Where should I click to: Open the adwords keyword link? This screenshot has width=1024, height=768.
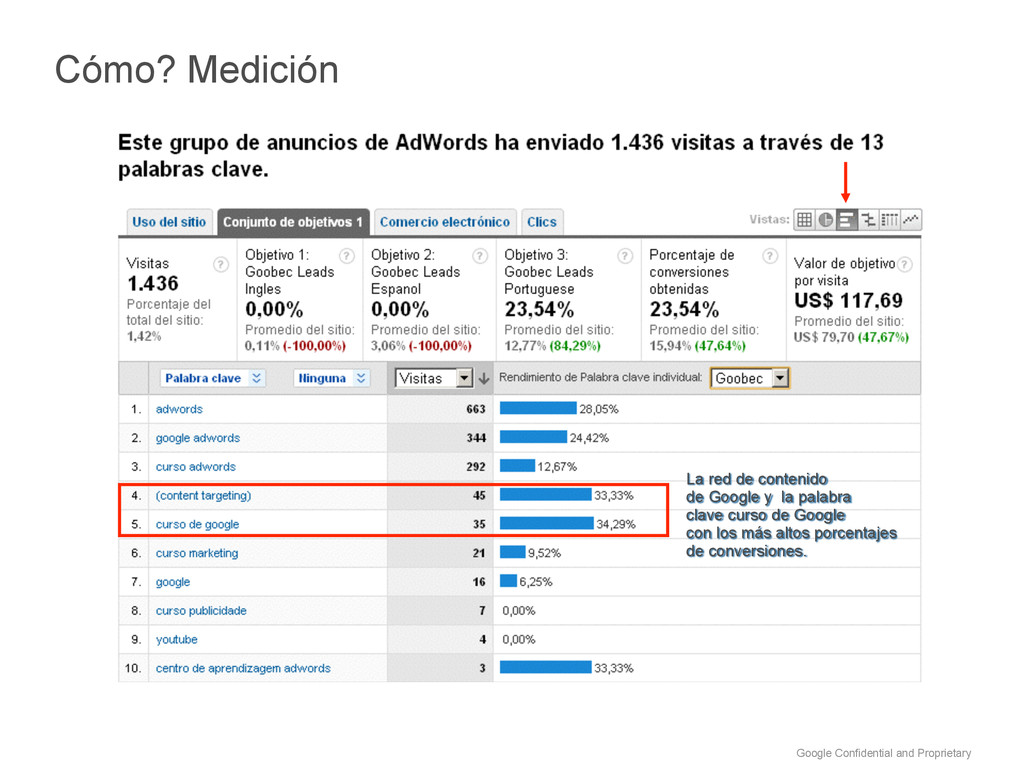click(179, 409)
